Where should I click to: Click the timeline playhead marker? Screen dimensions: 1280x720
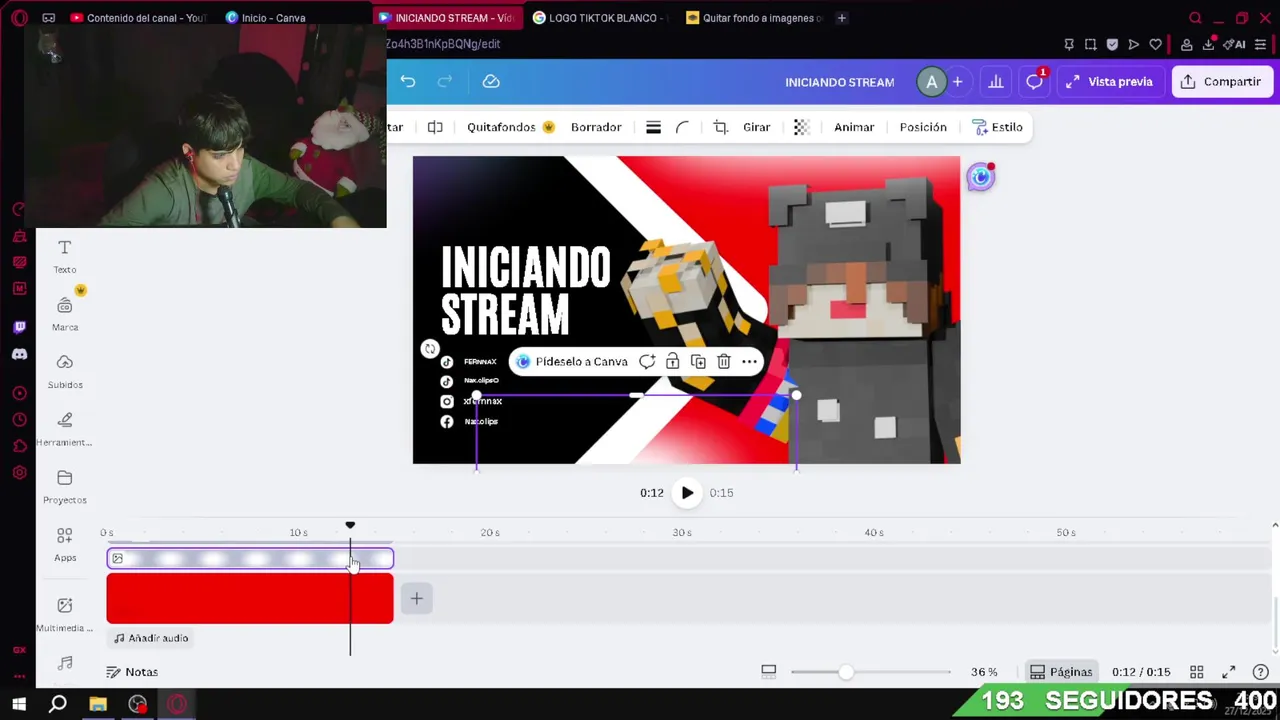pyautogui.click(x=350, y=526)
